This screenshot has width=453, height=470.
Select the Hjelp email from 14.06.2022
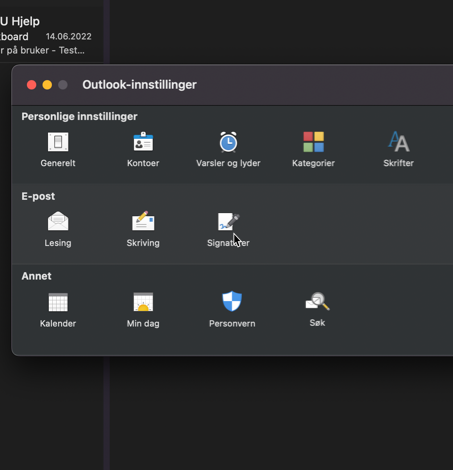52,36
